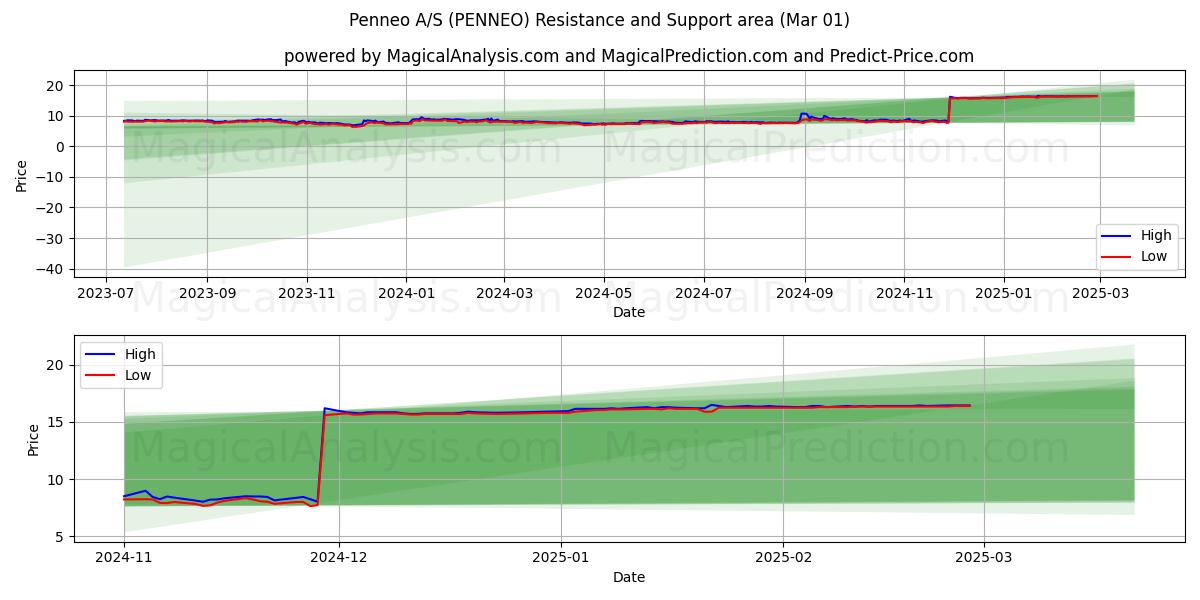Click the bottom chart x-axis label '2025-02'
1200x600 pixels.
(x=783, y=559)
